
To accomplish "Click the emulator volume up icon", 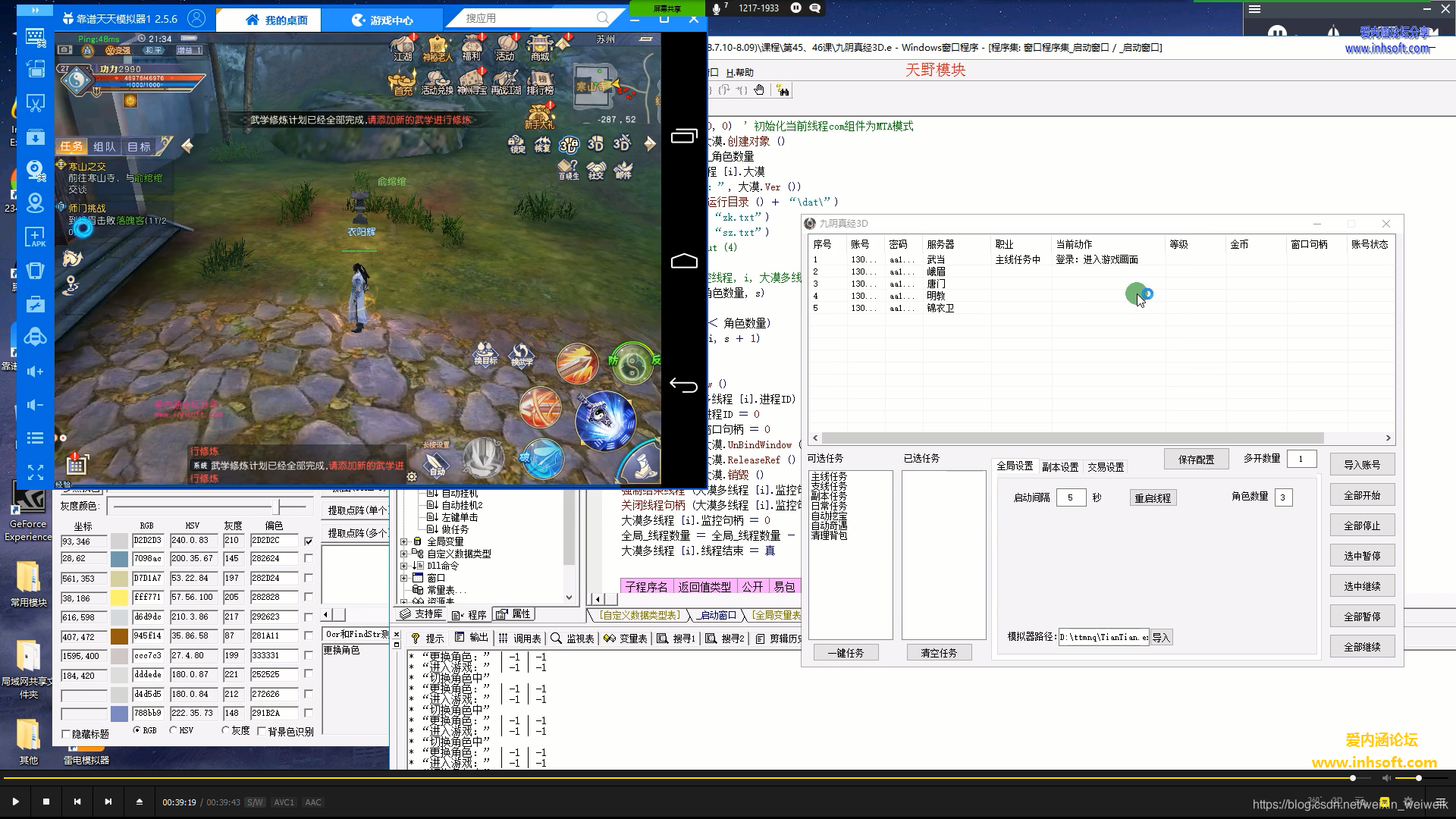I will 35,372.
